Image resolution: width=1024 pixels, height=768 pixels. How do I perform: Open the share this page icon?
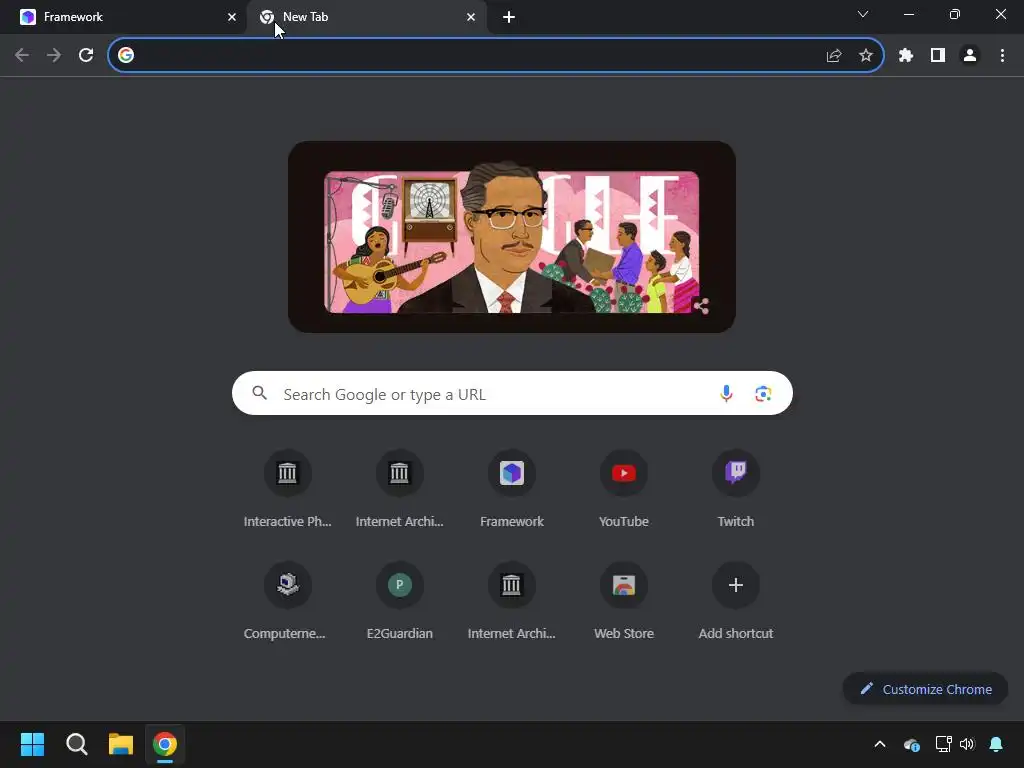point(834,56)
